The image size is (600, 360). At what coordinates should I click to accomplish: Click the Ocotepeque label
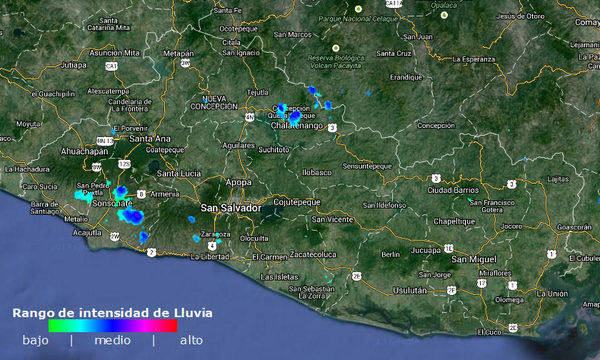pyautogui.click(x=238, y=29)
